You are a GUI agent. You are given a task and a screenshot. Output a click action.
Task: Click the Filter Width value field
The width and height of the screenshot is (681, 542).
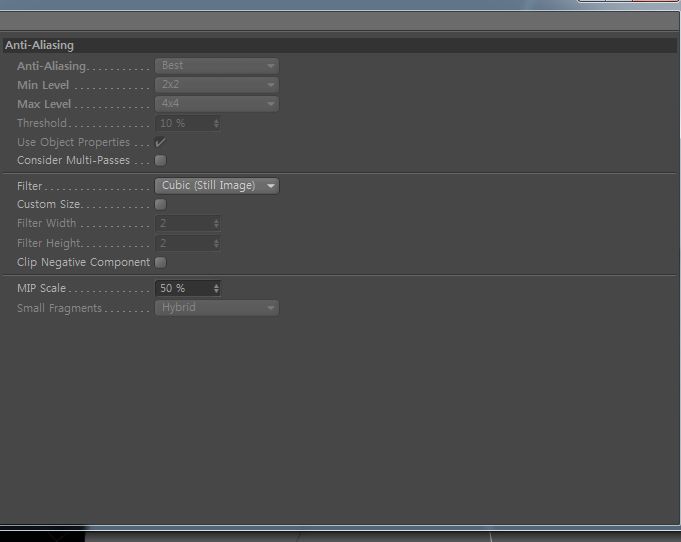[x=184, y=223]
